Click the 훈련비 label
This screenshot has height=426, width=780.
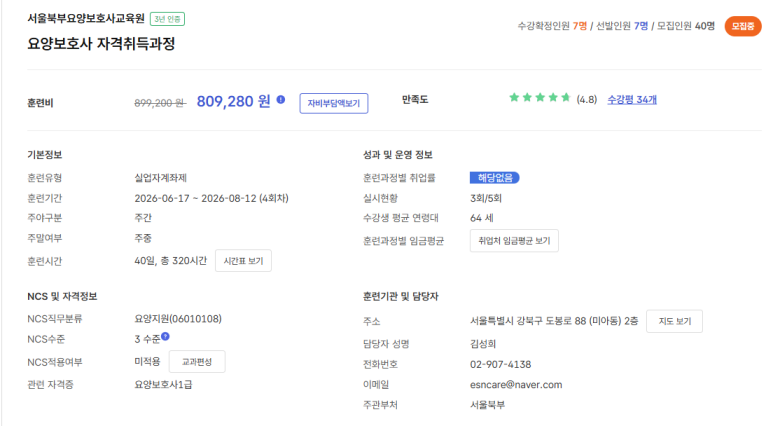(40, 103)
